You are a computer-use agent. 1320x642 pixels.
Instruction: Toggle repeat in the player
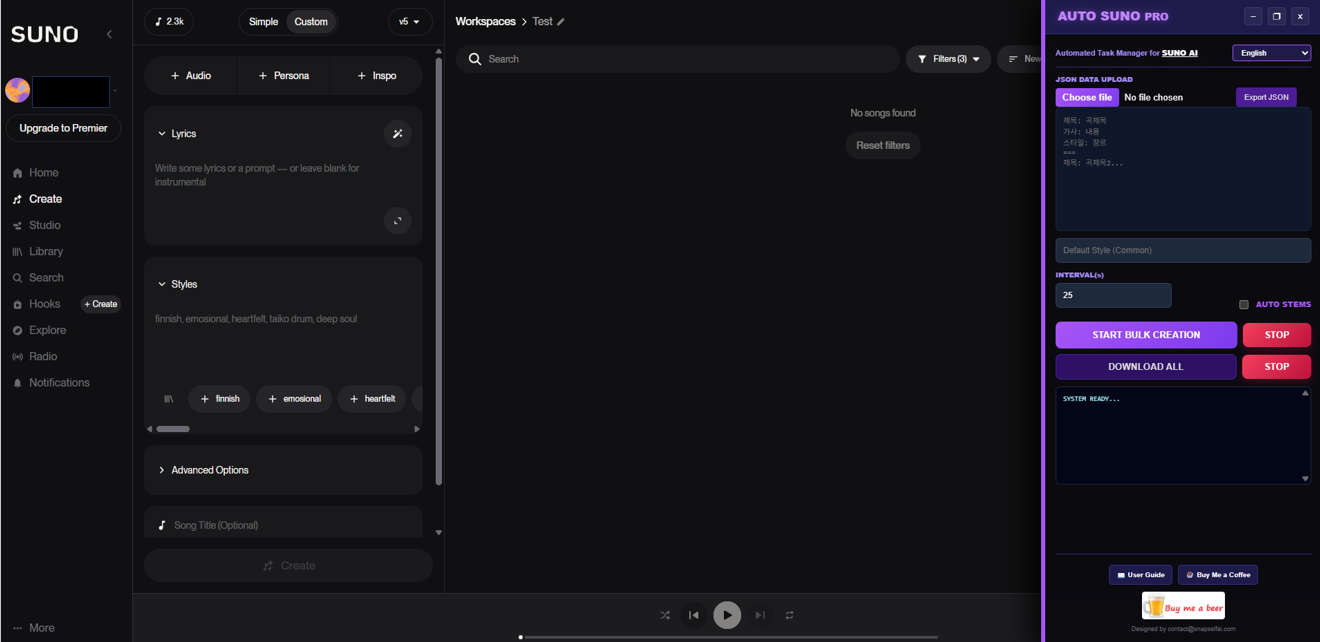[x=789, y=616]
